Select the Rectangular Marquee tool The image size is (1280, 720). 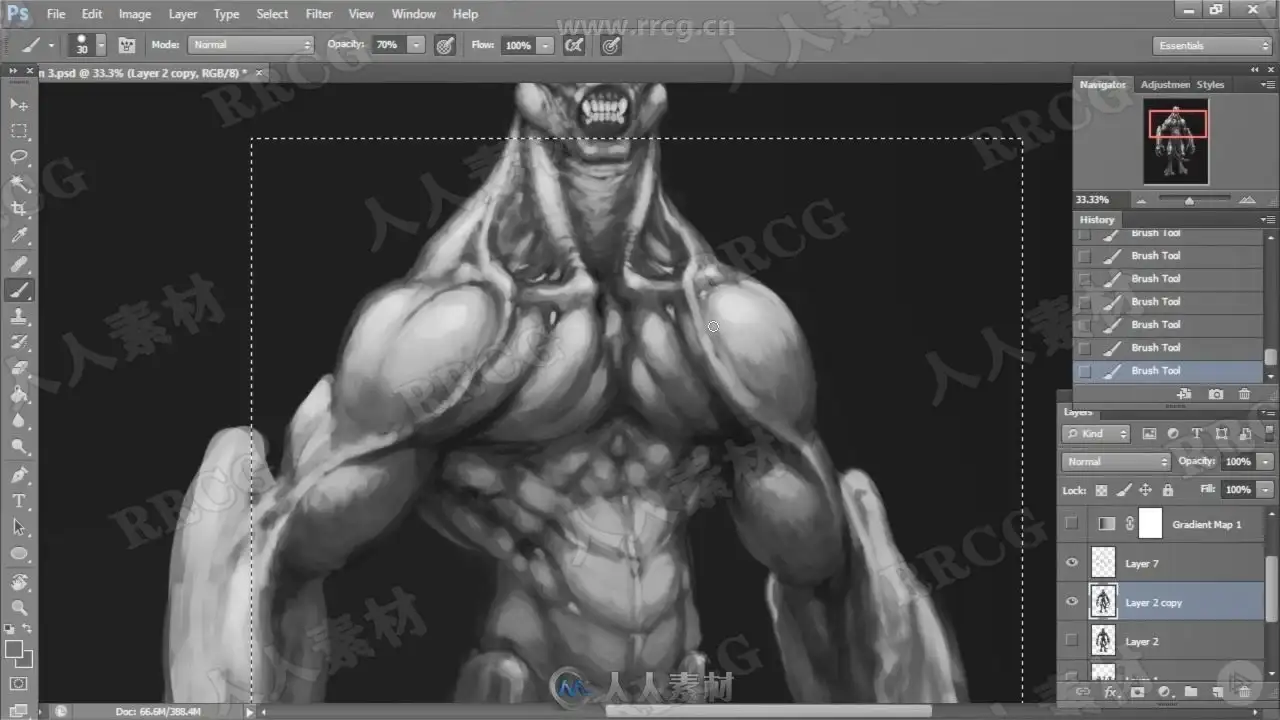[19, 131]
